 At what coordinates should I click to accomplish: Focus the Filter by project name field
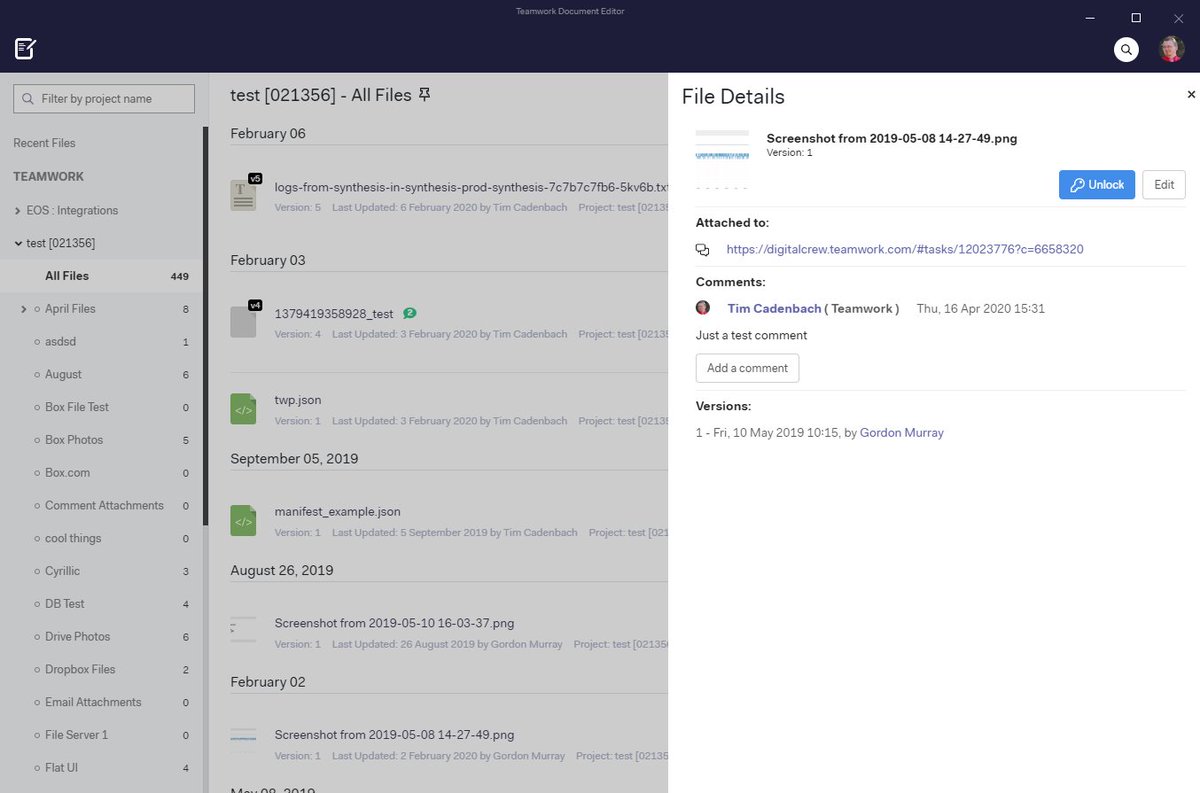click(104, 98)
